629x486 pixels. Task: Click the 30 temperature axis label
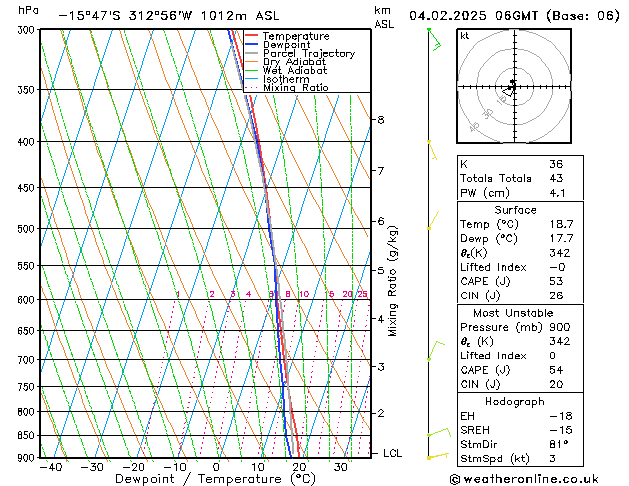coord(340,467)
